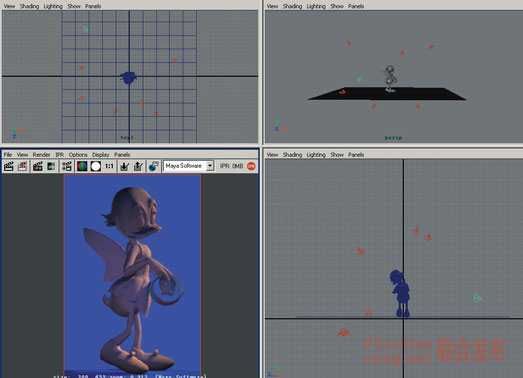Click the Keep image arrow-down icon
This screenshot has height=378, width=523.
124,166
